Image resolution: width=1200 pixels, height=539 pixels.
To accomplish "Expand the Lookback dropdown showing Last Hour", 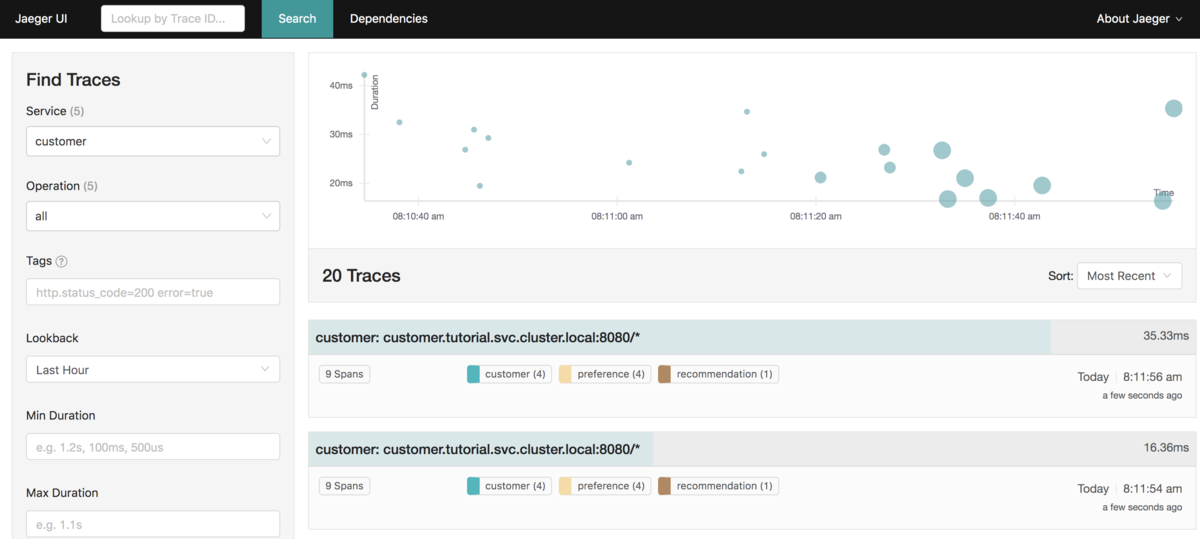I will pyautogui.click(x=153, y=369).
